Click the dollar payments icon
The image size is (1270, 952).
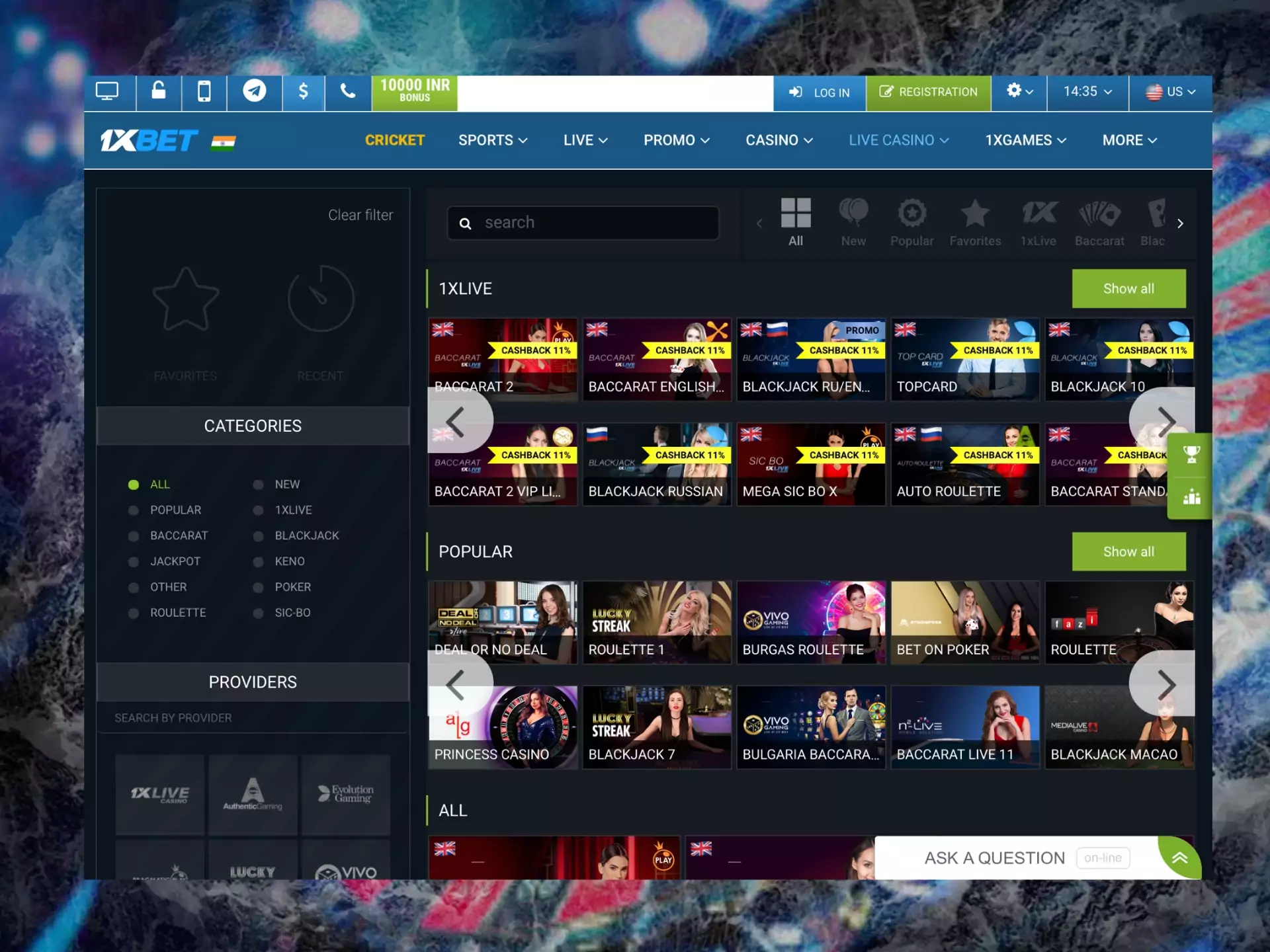point(303,91)
